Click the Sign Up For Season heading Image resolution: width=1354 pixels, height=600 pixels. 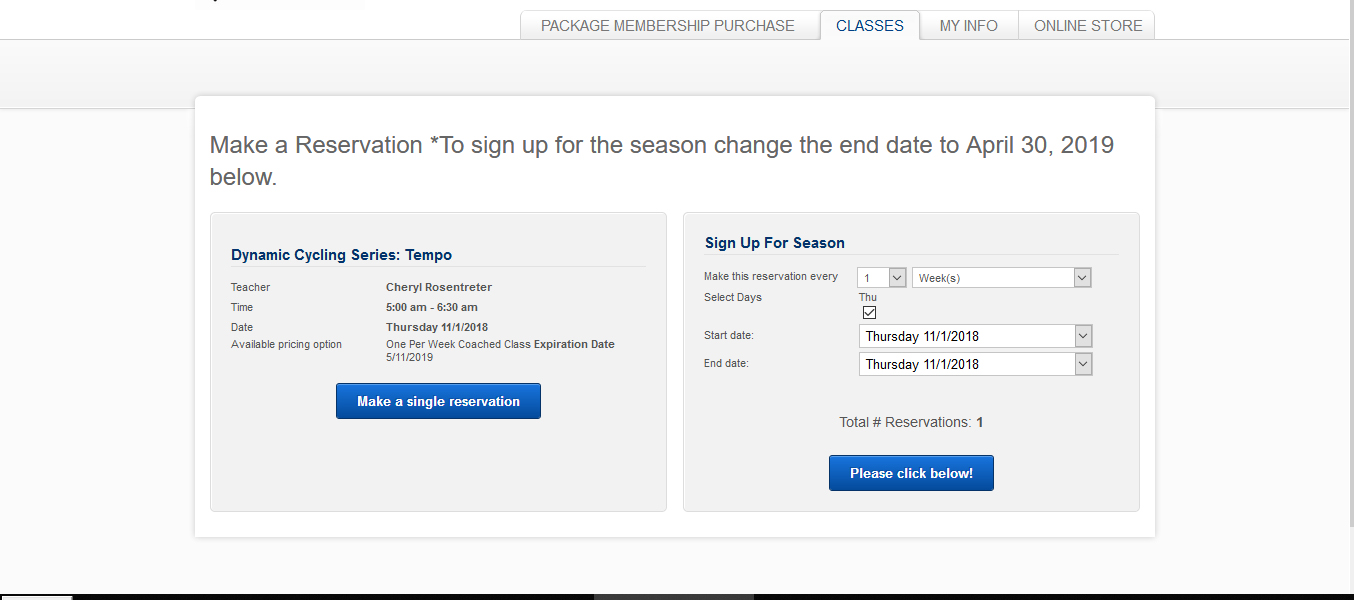(774, 243)
